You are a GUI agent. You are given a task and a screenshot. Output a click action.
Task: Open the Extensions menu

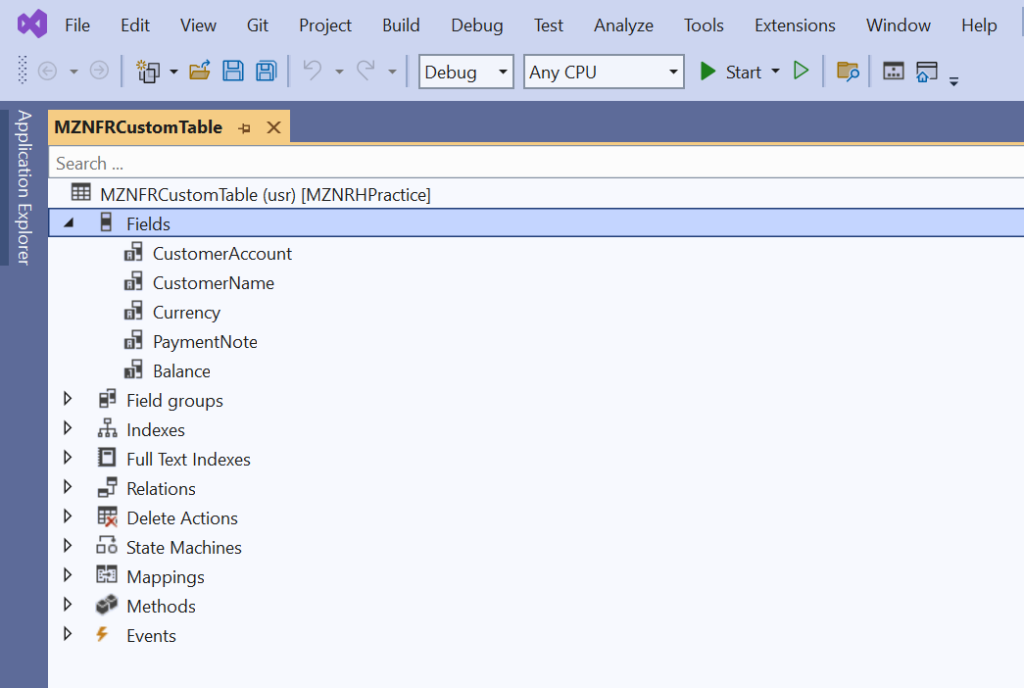click(795, 25)
